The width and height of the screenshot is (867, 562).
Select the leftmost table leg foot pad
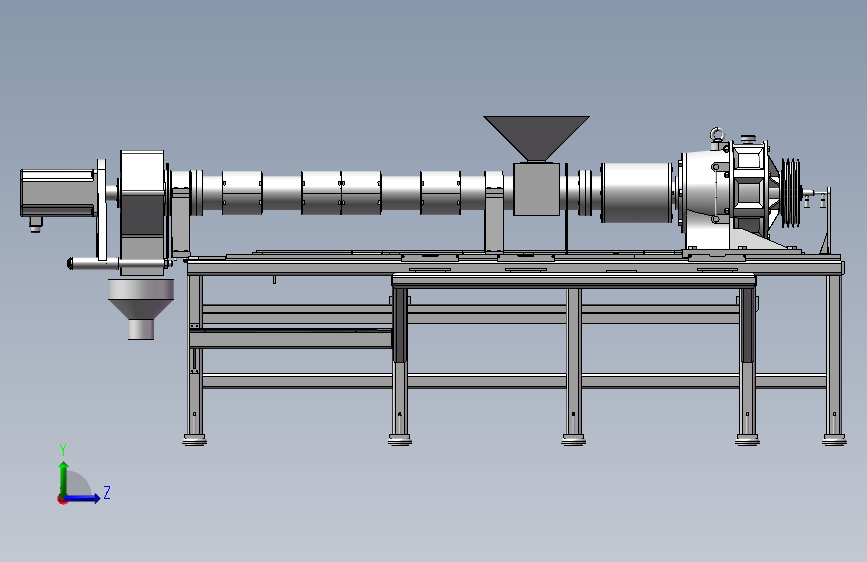195,440
